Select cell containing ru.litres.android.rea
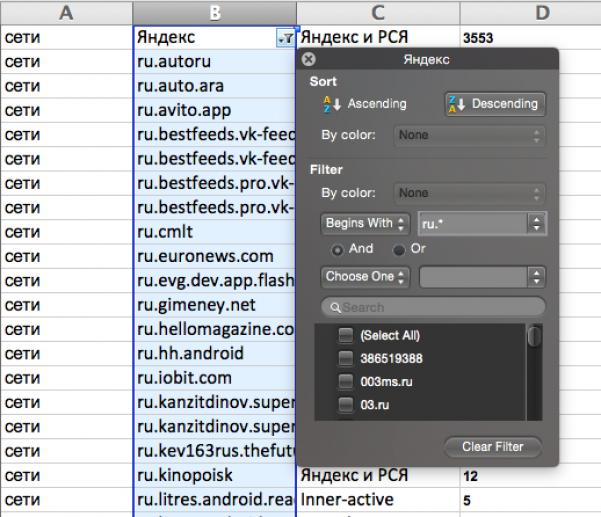This screenshot has width=601, height=517. pyautogui.click(x=215, y=499)
